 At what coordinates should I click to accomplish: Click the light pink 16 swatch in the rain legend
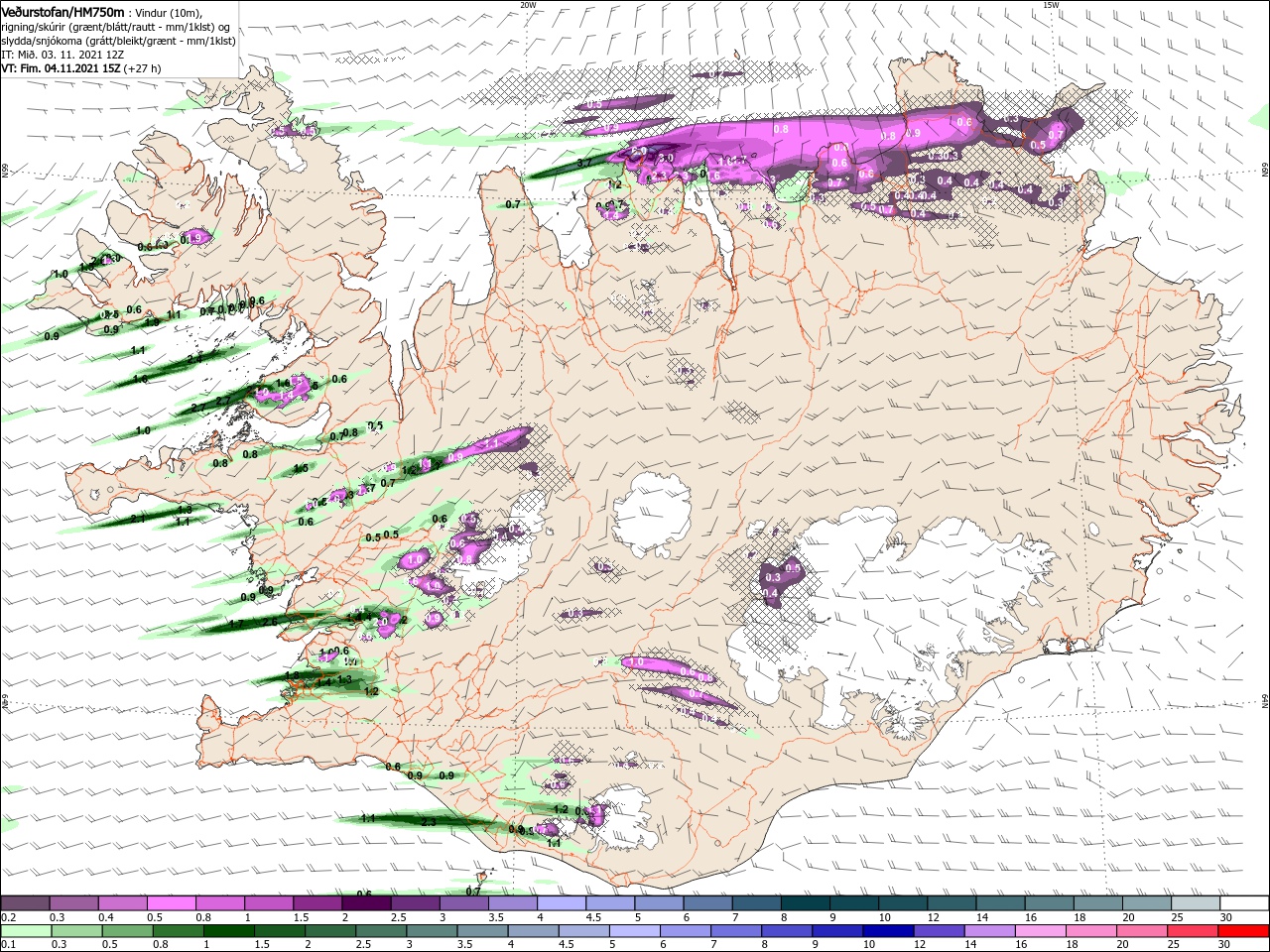pyautogui.click(x=1041, y=931)
